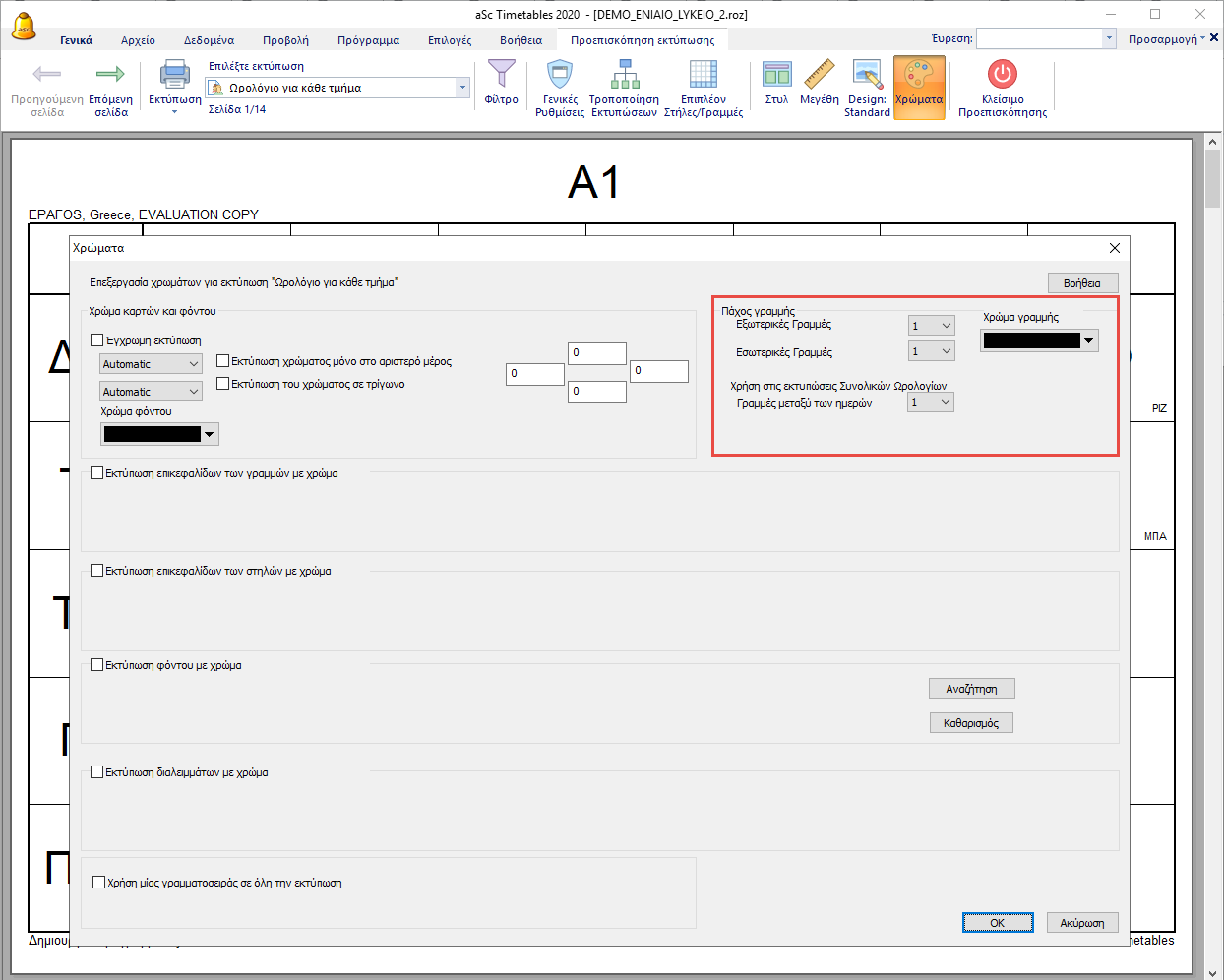The width and height of the screenshot is (1224, 980).
Task: Click the Μεγέθη ruler icon
Action: pyautogui.click(x=819, y=75)
